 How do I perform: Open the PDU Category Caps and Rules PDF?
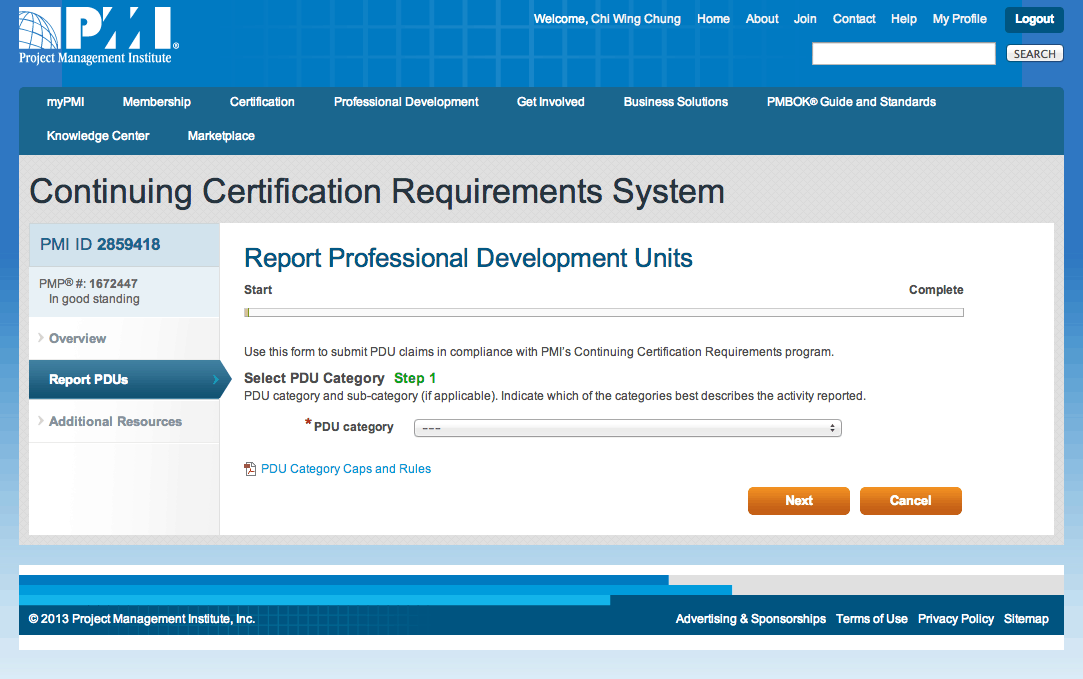click(346, 468)
